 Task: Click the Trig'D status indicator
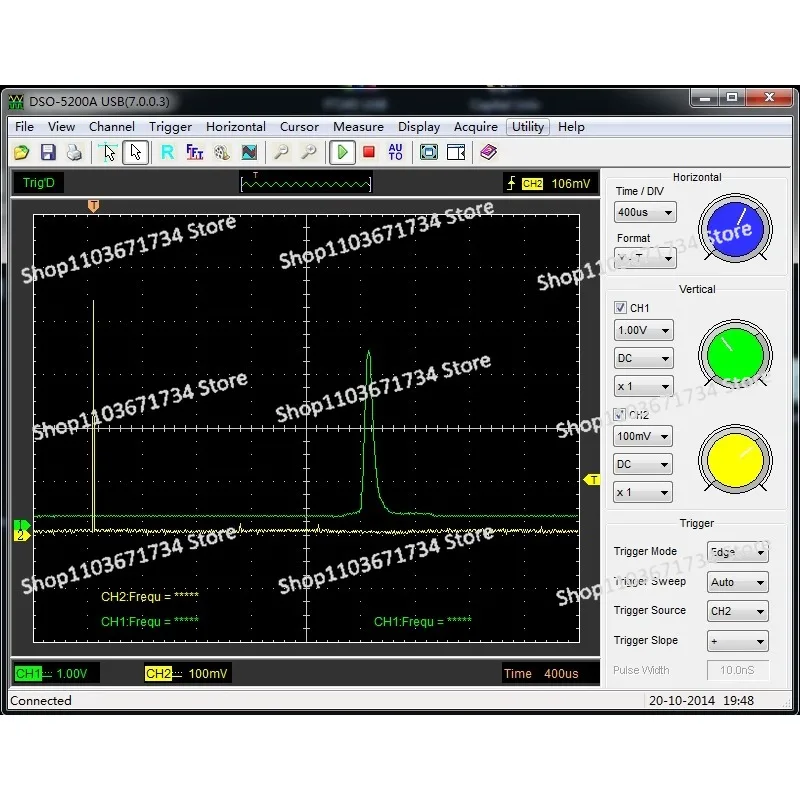tap(39, 183)
